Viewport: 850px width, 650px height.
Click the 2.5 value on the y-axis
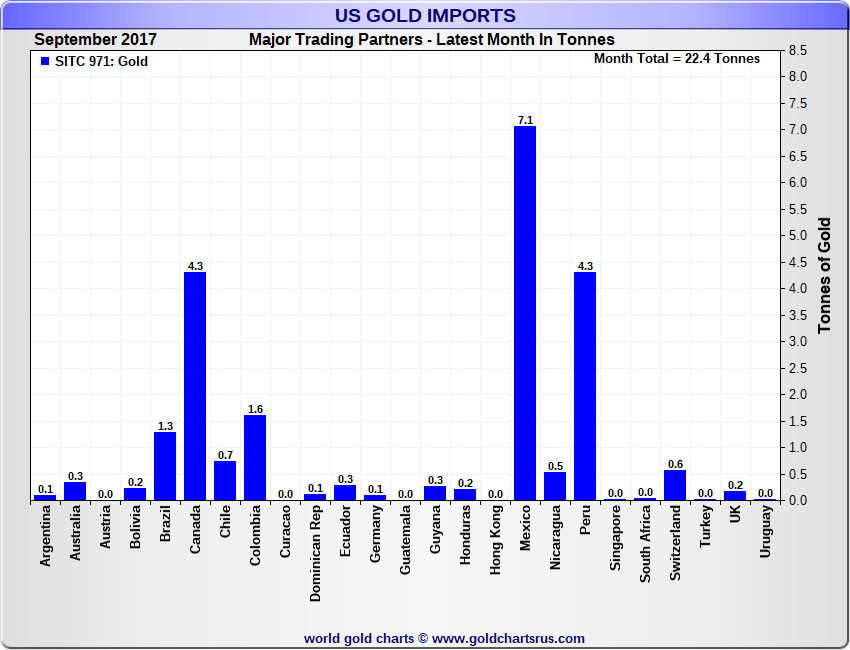pos(797,369)
